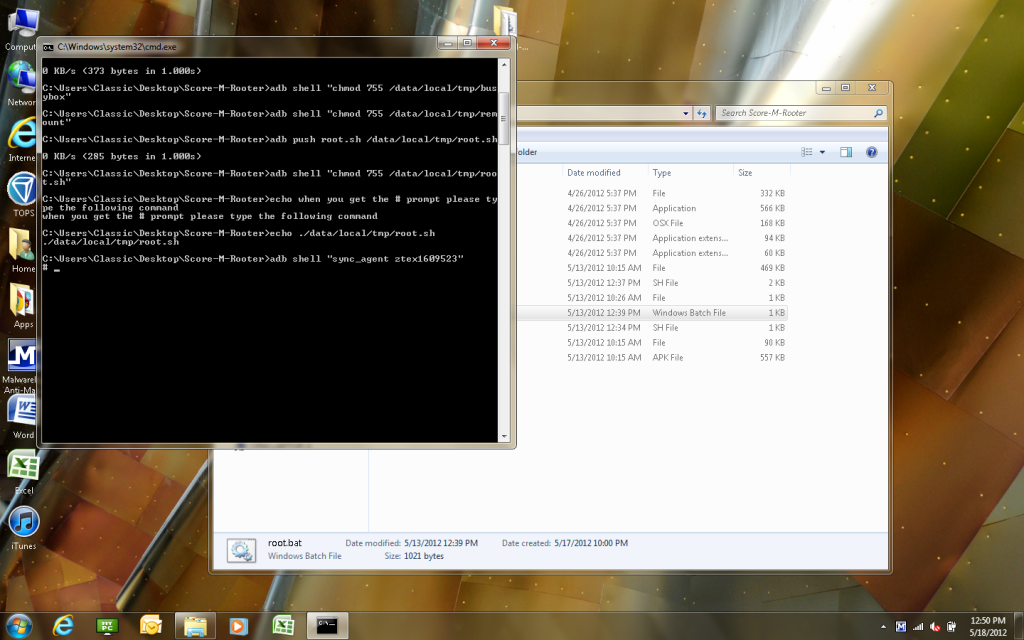Click the Explorer help icon
The image size is (1024, 640).
pos(871,152)
